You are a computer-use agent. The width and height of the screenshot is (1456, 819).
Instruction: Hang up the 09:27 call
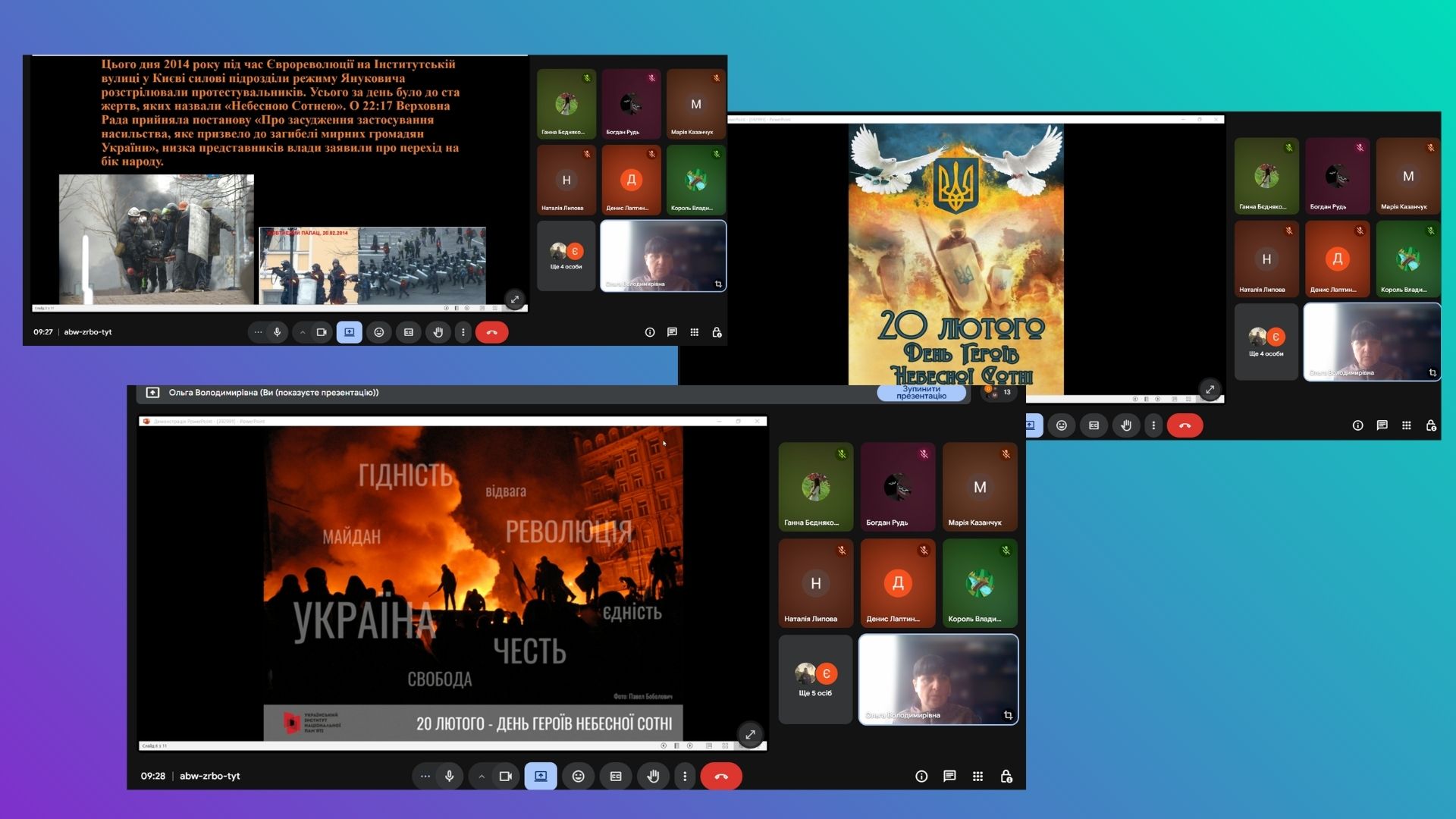point(491,332)
